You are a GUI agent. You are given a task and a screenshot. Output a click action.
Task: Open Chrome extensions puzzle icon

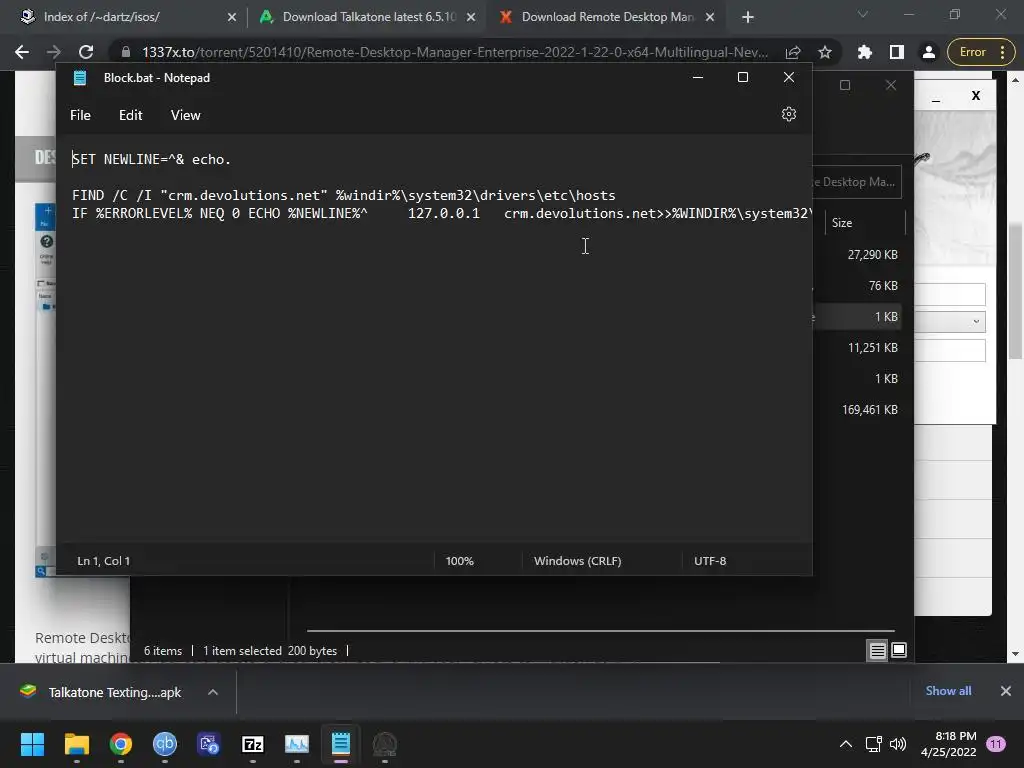tap(865, 52)
